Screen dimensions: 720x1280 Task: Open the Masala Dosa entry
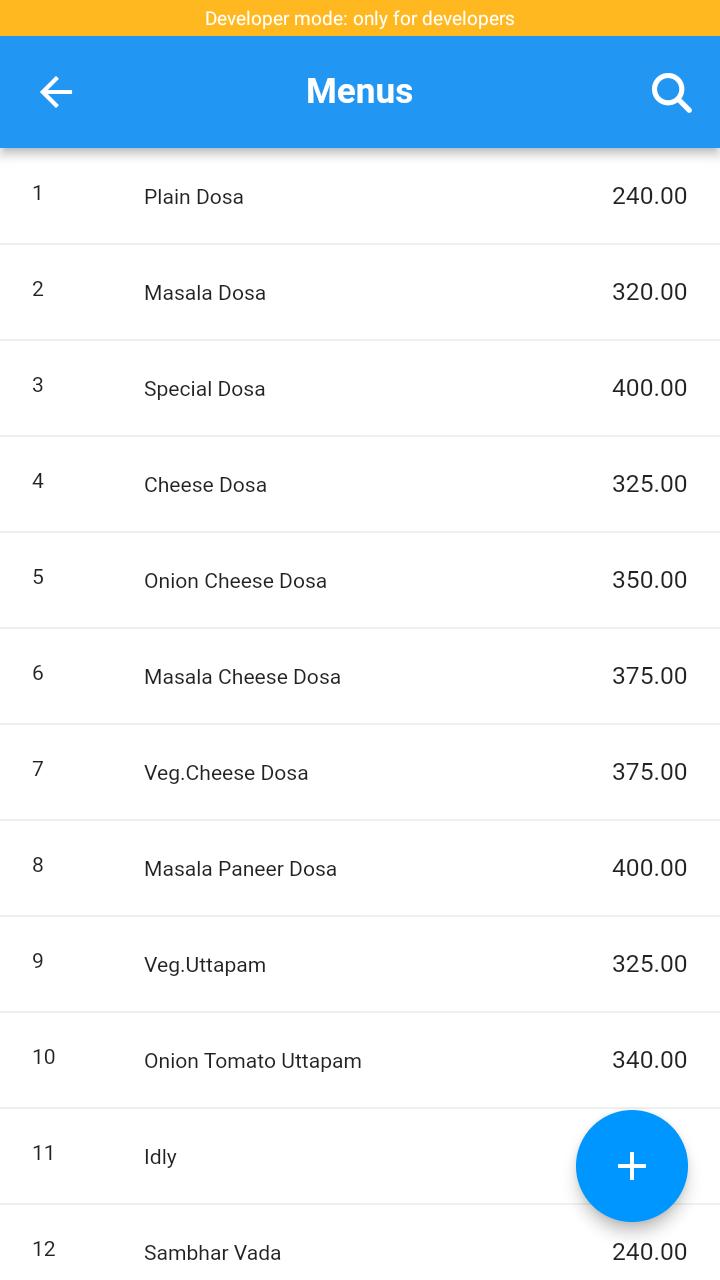click(x=360, y=292)
